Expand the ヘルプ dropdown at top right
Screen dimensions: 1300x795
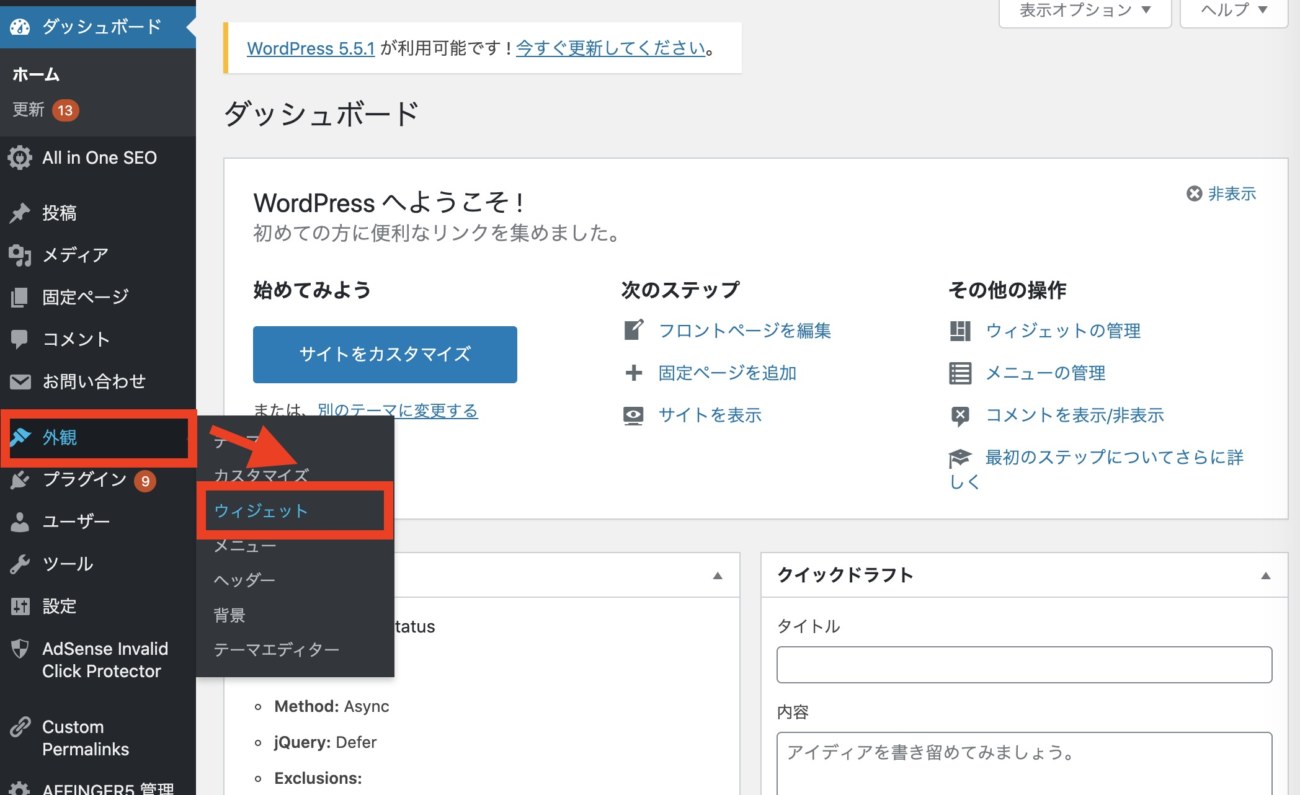pyautogui.click(x=1232, y=9)
